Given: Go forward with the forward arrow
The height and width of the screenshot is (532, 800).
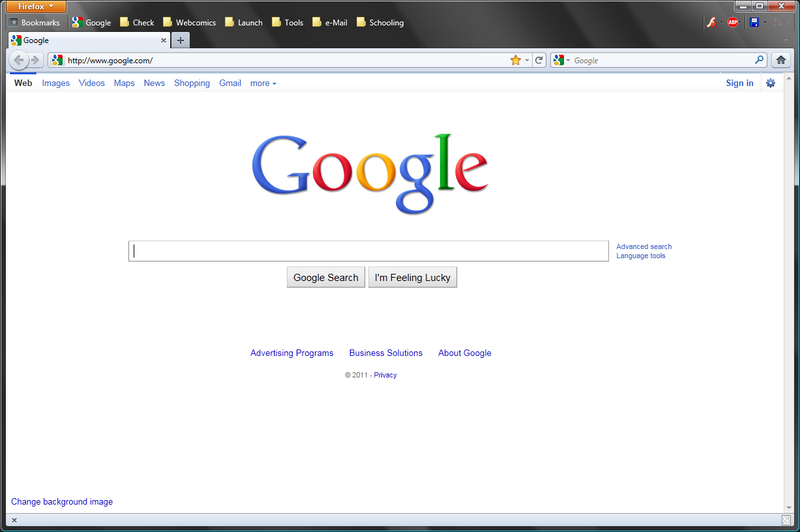Looking at the screenshot, I should 35,60.
